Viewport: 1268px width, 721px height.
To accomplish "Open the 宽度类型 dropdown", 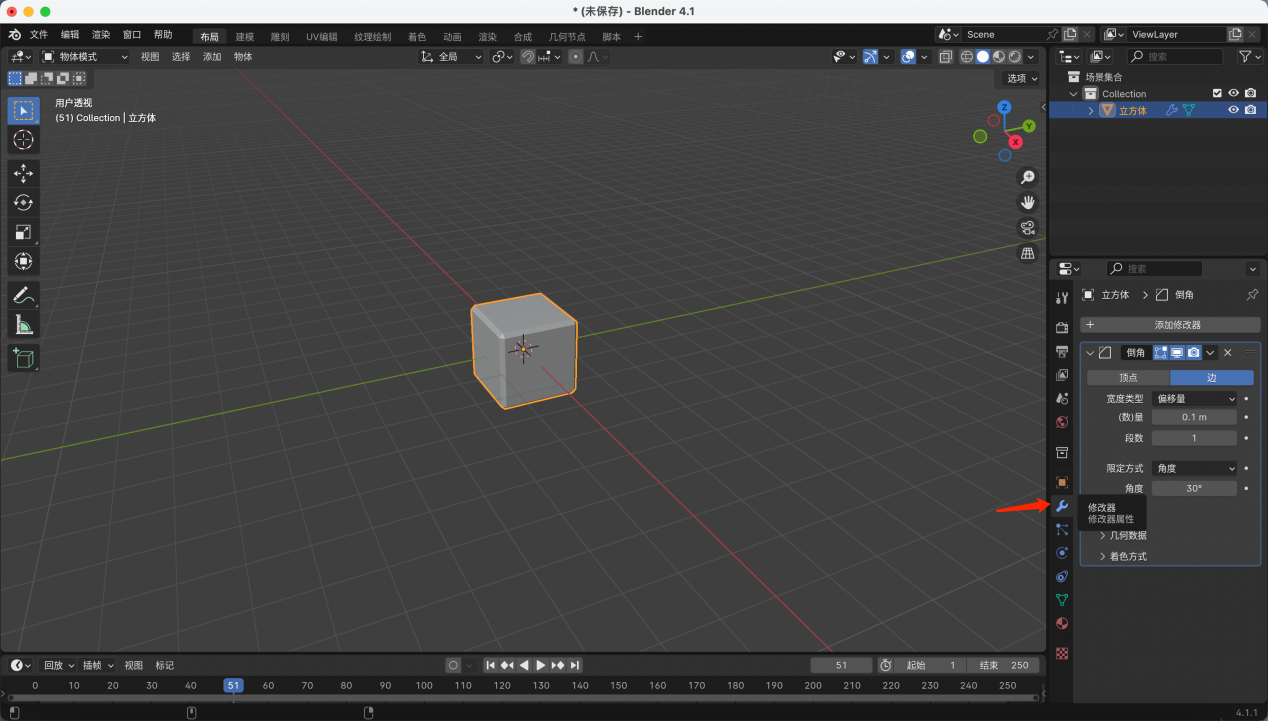I will [x=1195, y=398].
